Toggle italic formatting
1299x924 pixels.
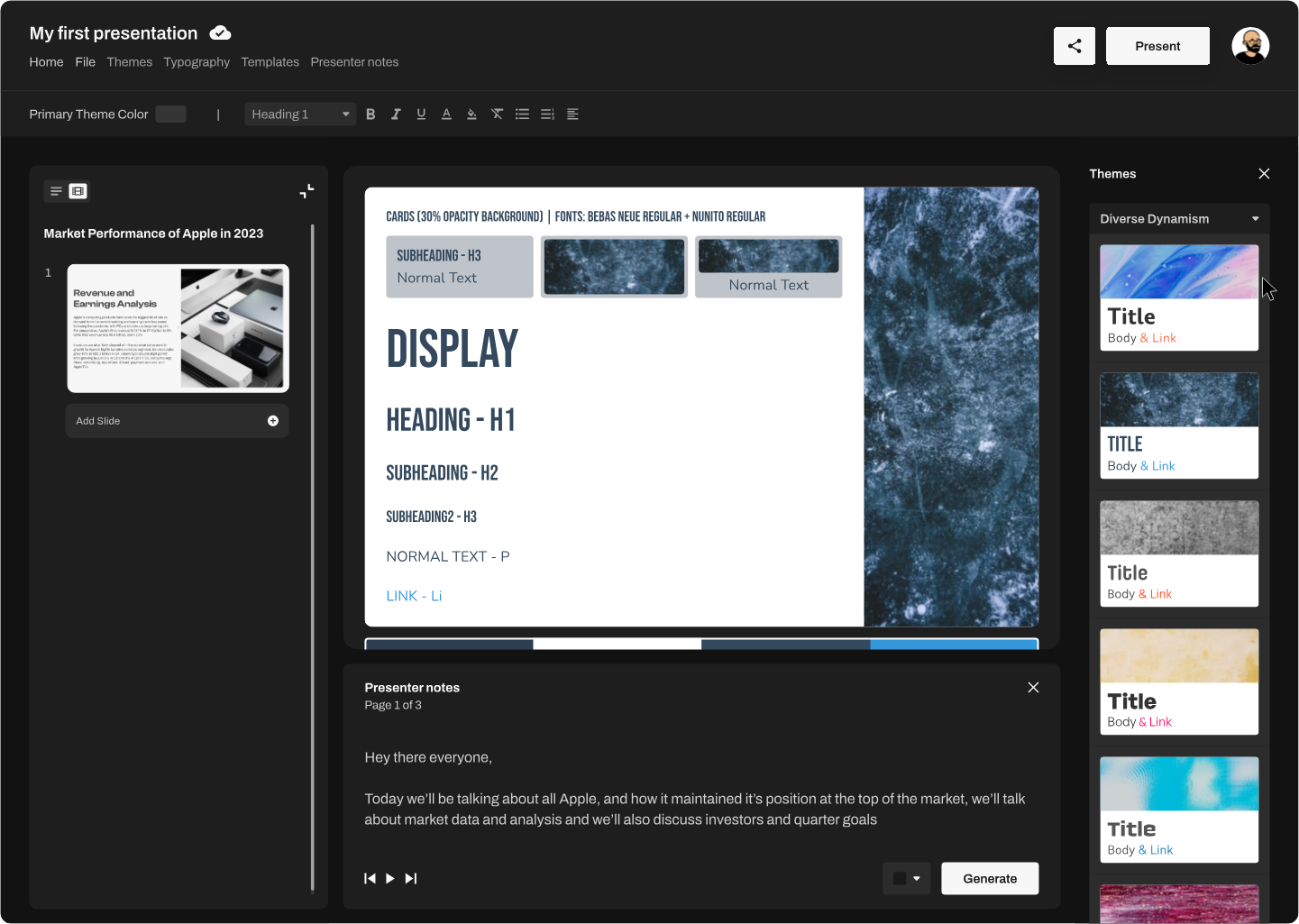click(x=396, y=114)
